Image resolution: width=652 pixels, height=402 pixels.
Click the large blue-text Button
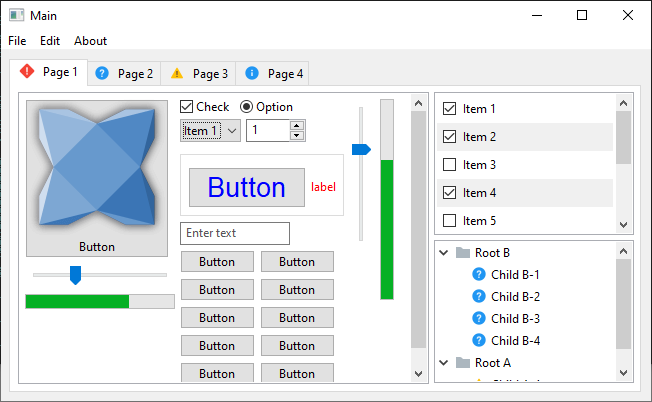click(x=247, y=187)
